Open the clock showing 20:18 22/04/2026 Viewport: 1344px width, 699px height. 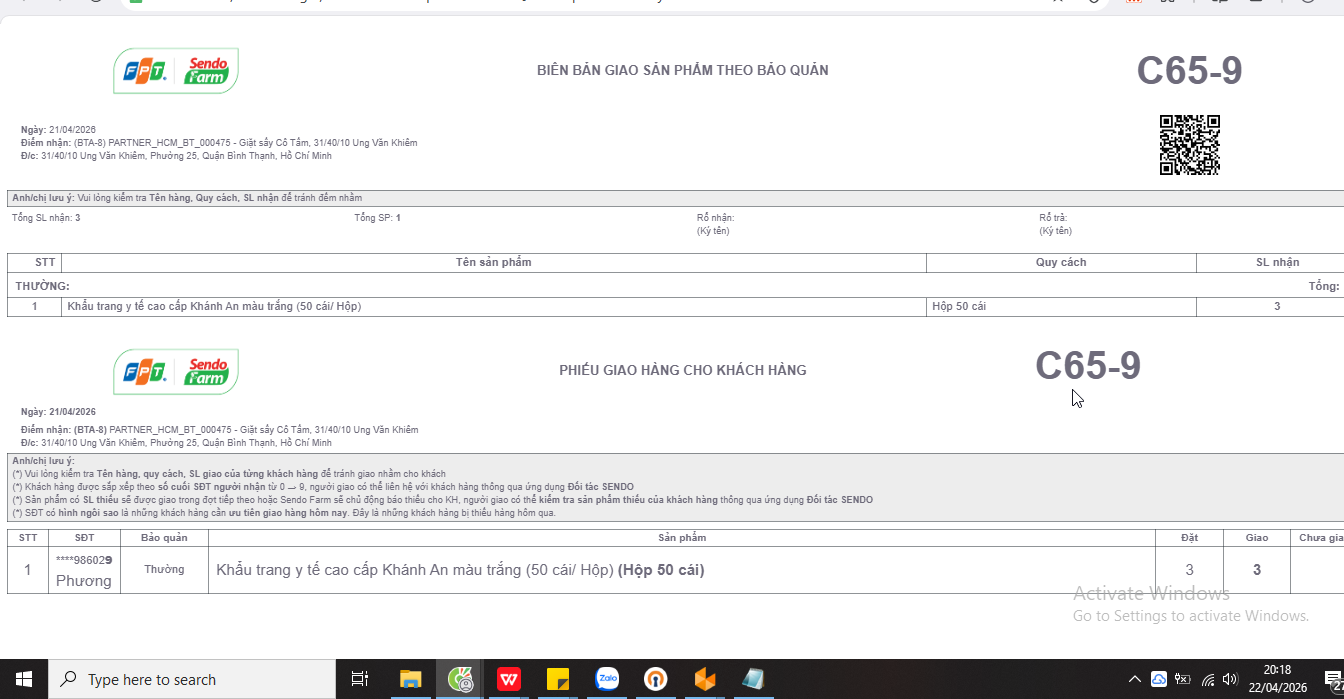(1277, 679)
